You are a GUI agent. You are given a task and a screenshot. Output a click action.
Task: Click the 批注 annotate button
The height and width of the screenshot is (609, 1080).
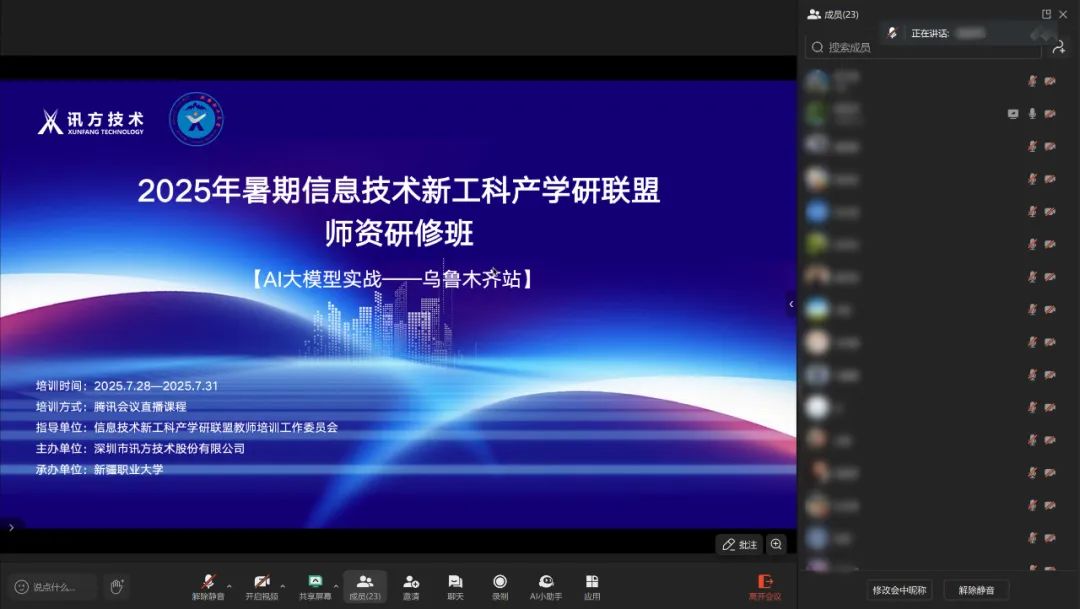740,544
